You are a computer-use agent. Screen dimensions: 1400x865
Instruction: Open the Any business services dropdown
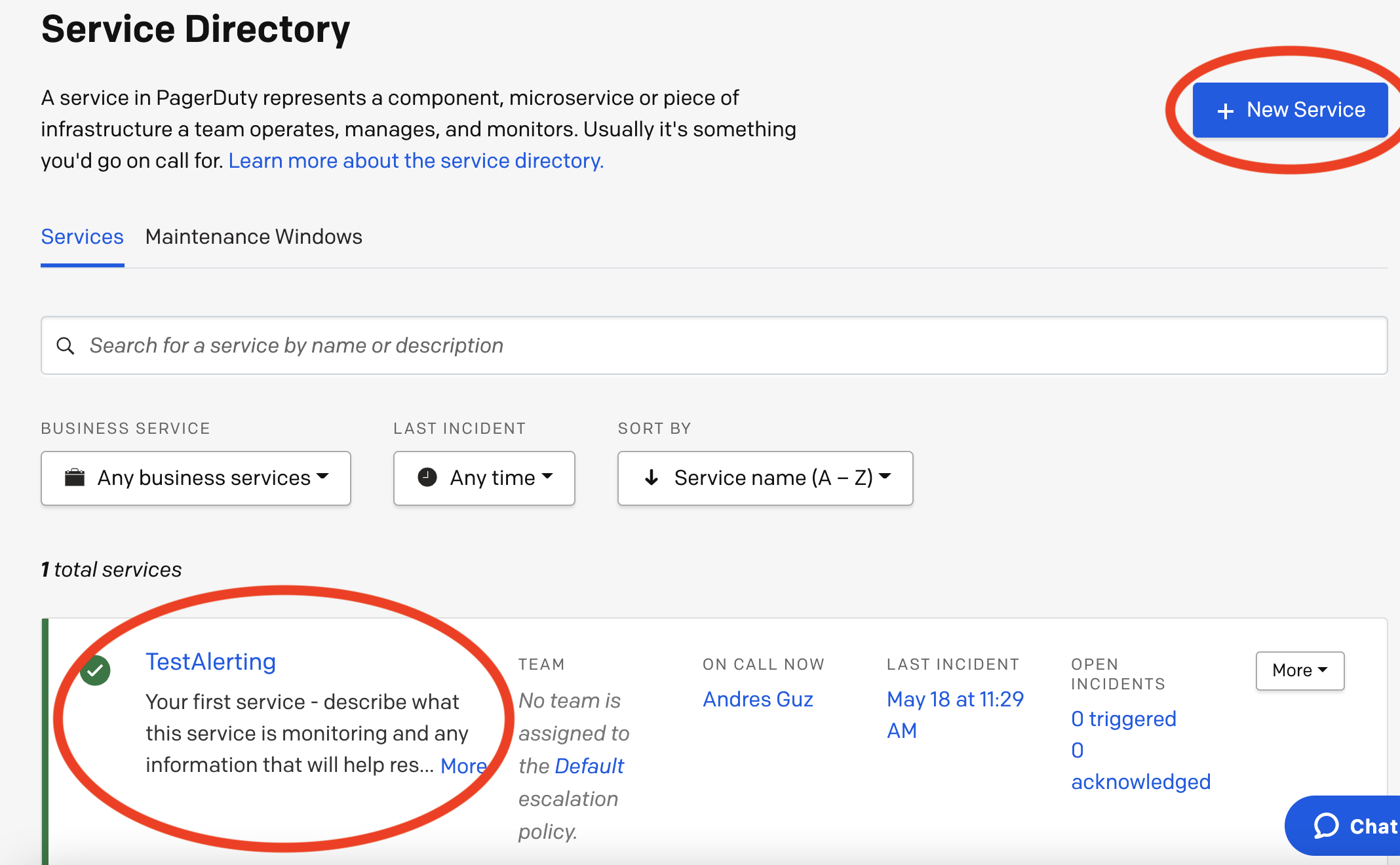[x=196, y=478]
